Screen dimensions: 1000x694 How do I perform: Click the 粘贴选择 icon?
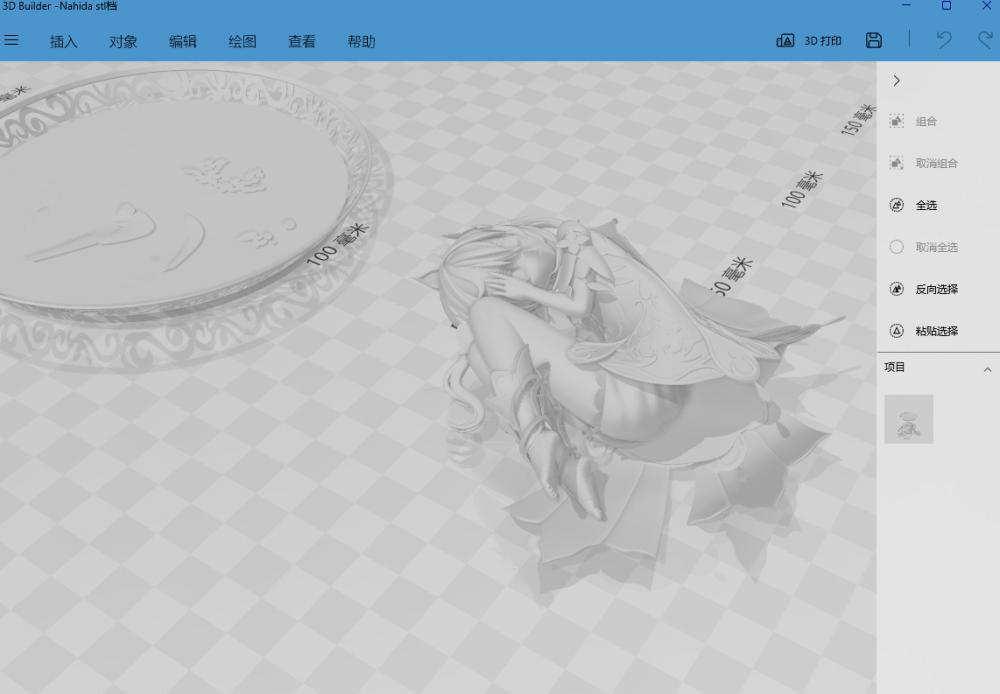[x=897, y=330]
